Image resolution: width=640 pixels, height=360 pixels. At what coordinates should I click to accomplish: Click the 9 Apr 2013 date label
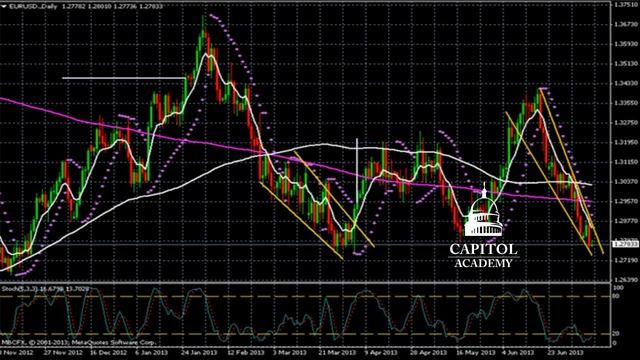point(381,353)
